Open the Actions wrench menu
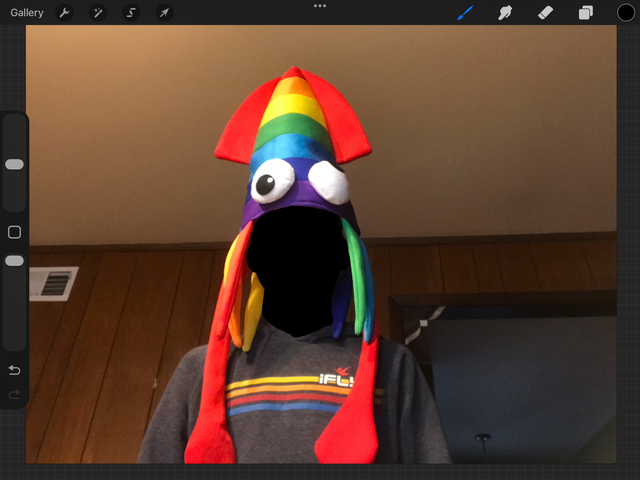Viewport: 640px width, 480px height. pos(64,13)
